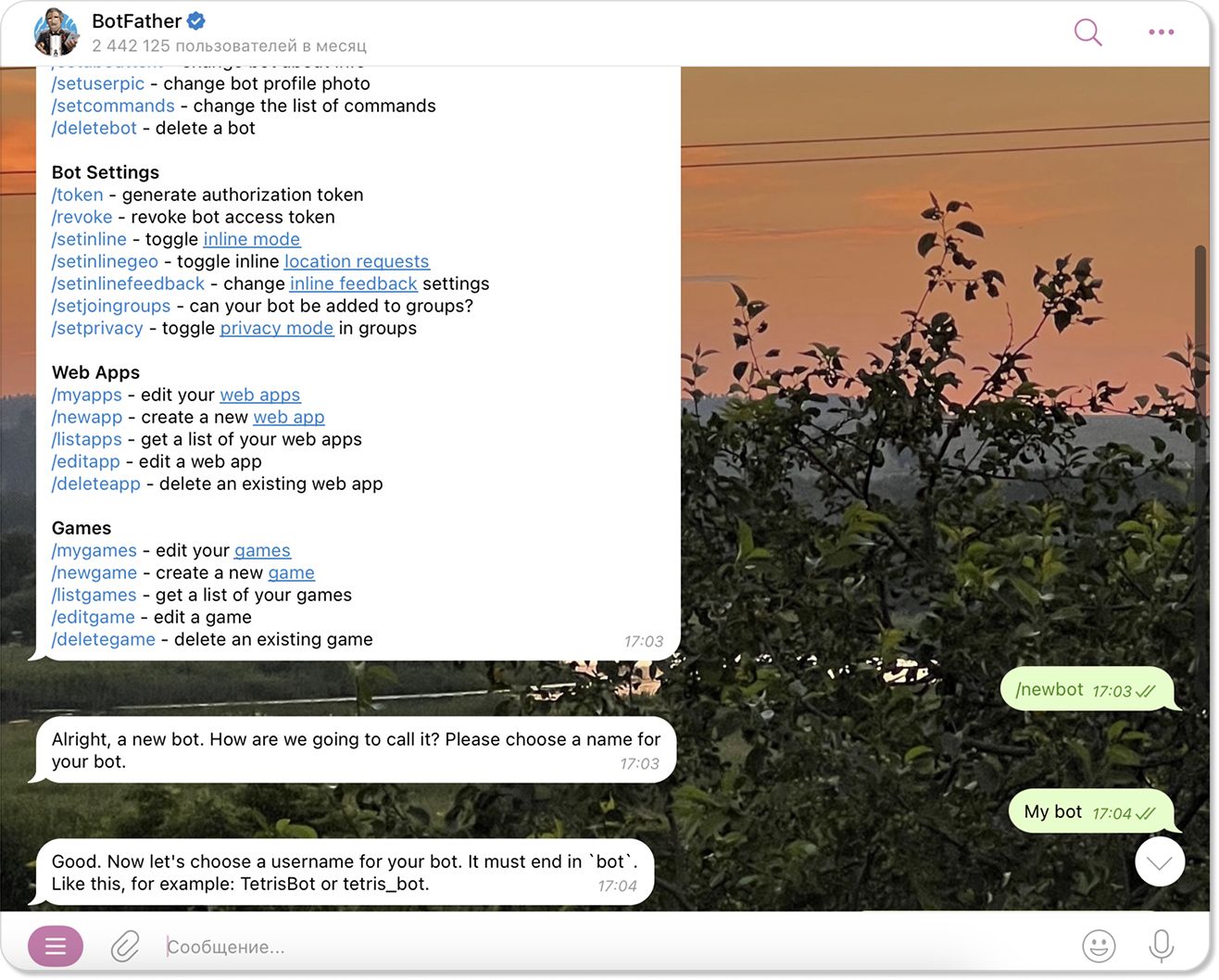1219x980 pixels.
Task: Open the location requests link
Action: [357, 261]
